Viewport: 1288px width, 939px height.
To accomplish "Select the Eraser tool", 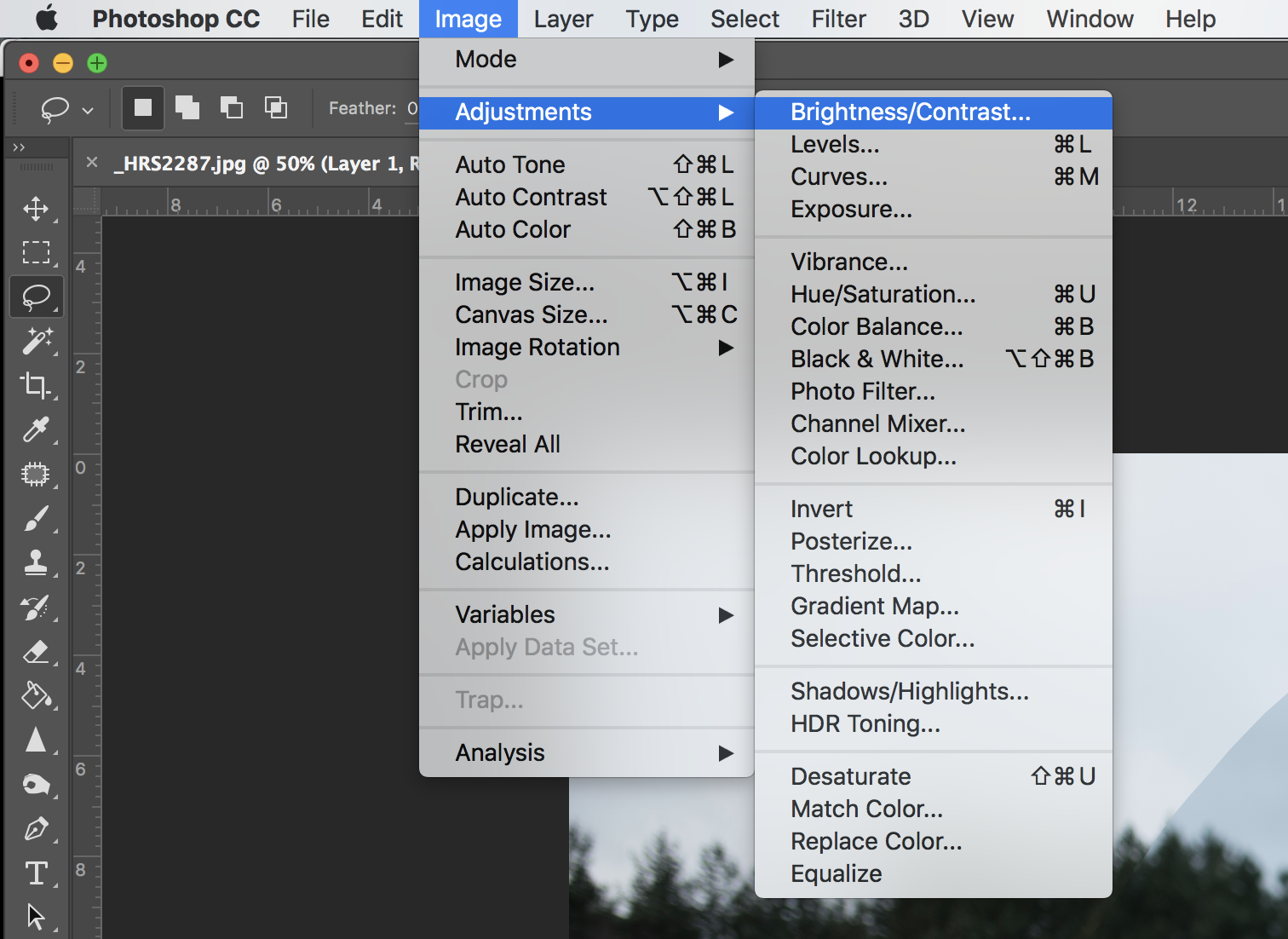I will point(36,652).
